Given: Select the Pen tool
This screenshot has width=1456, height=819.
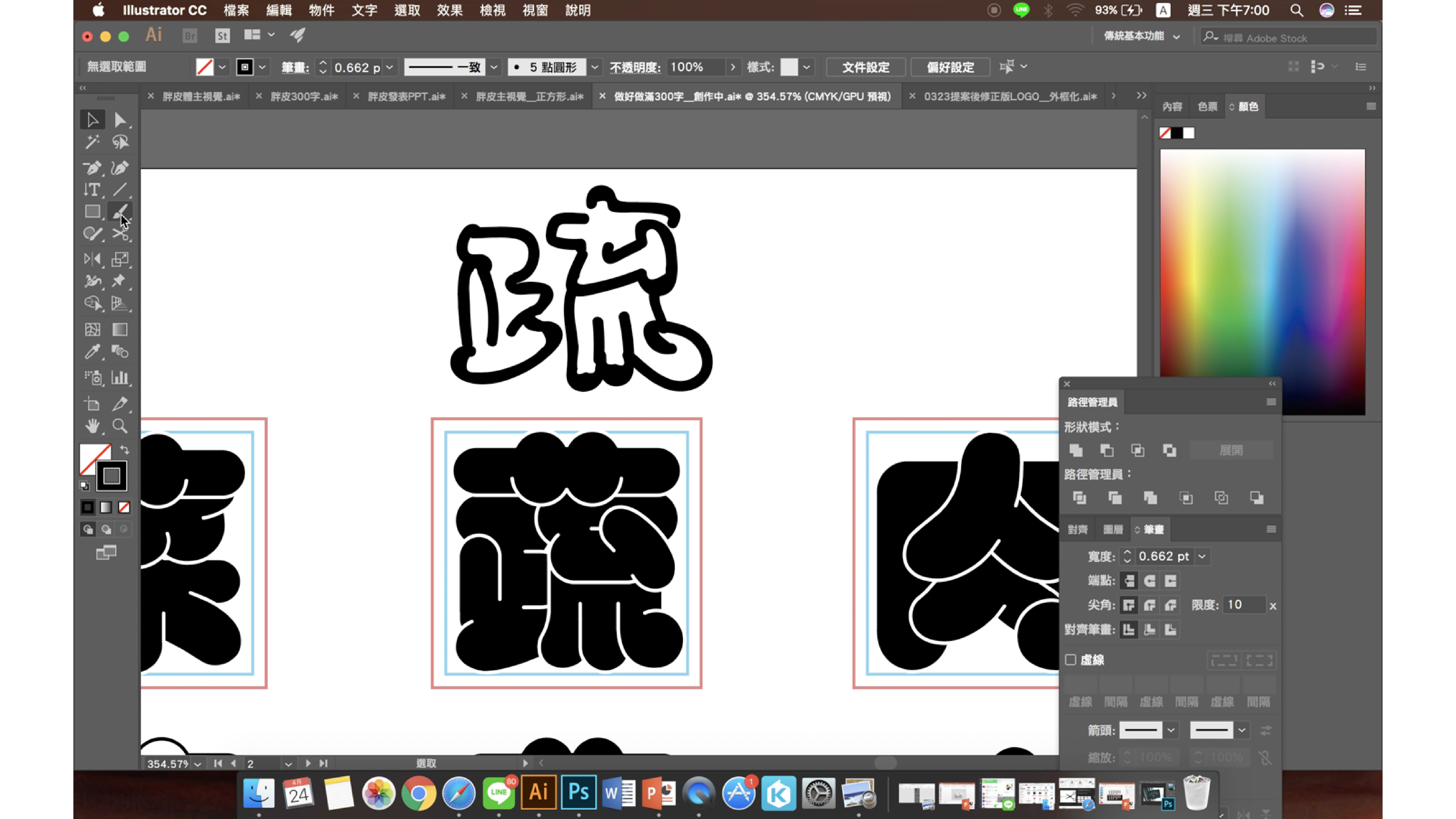Looking at the screenshot, I should (92, 167).
